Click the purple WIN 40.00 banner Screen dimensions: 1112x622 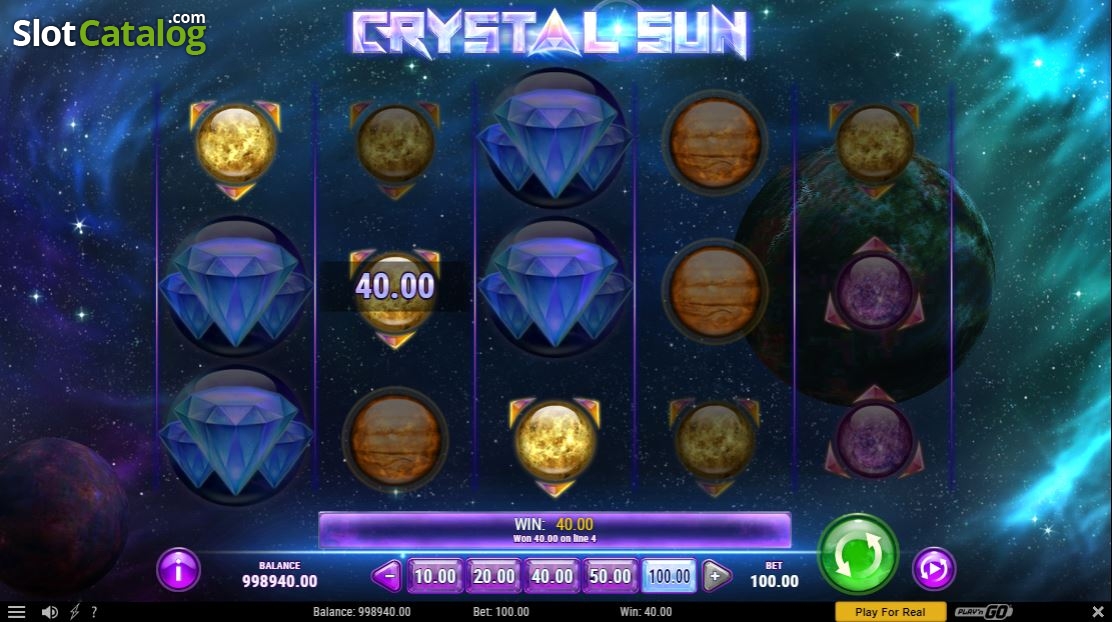coord(555,530)
